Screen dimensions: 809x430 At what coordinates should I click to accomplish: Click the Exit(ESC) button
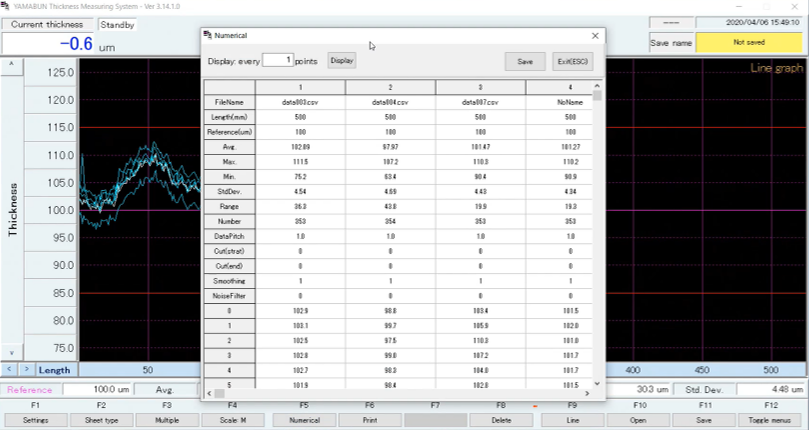click(574, 61)
